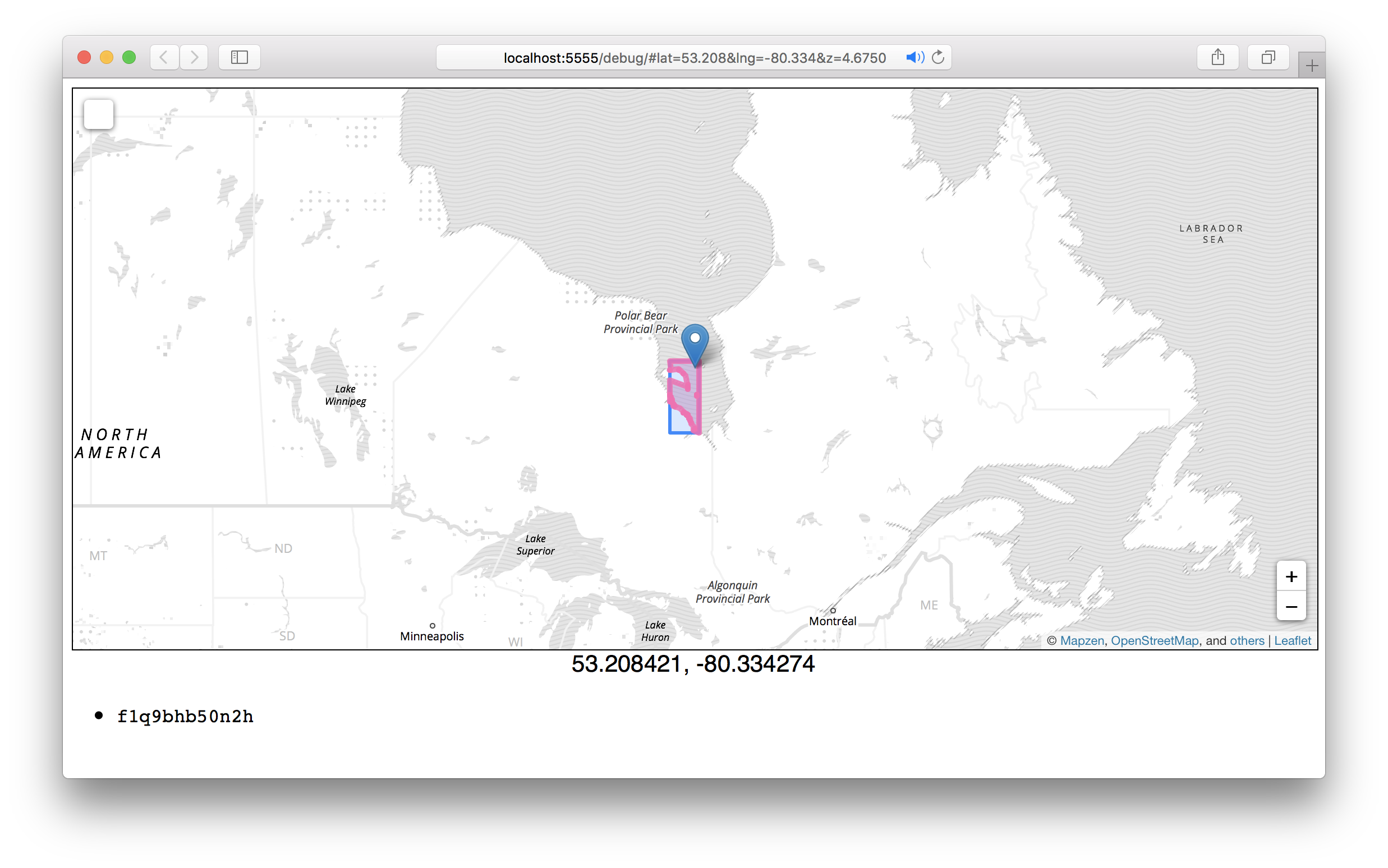Click the blank white map control box
1388x868 pixels.
pos(99,114)
